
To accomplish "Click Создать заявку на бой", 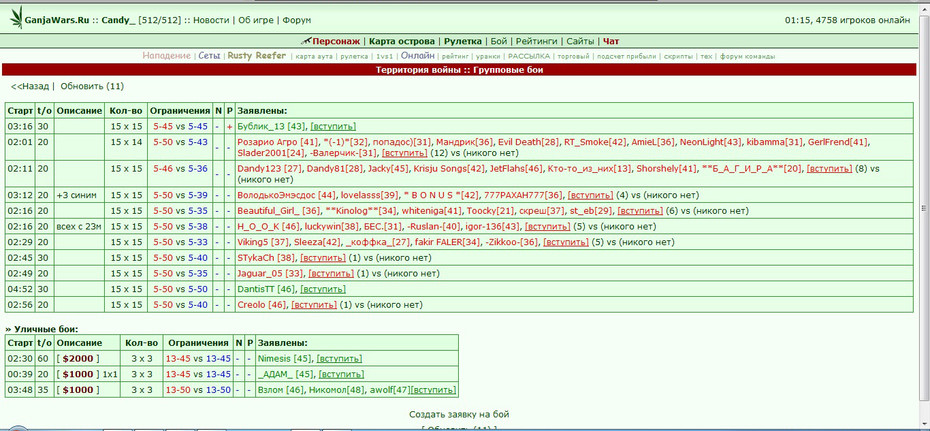I will pyautogui.click(x=459, y=414).
